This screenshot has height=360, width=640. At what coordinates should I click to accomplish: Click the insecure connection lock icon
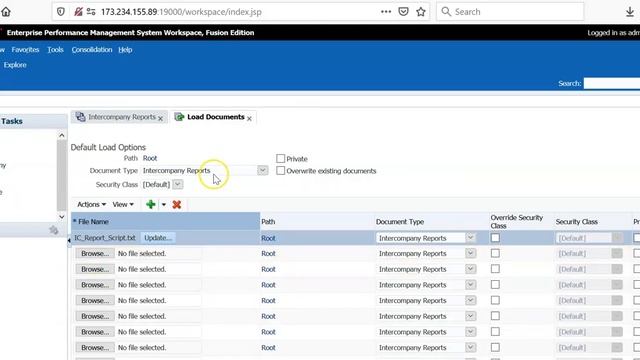point(78,12)
